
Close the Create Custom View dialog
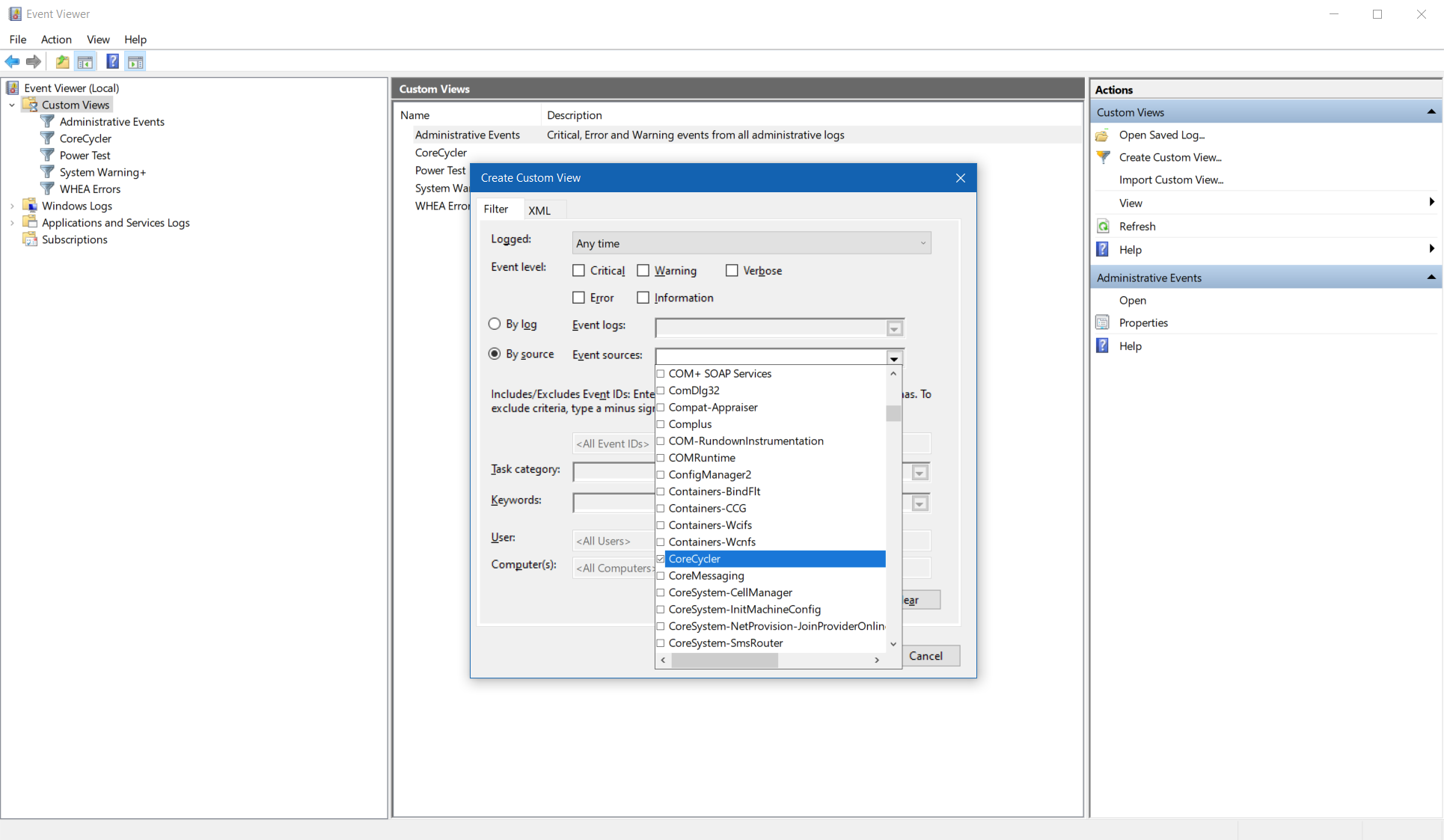coord(961,178)
